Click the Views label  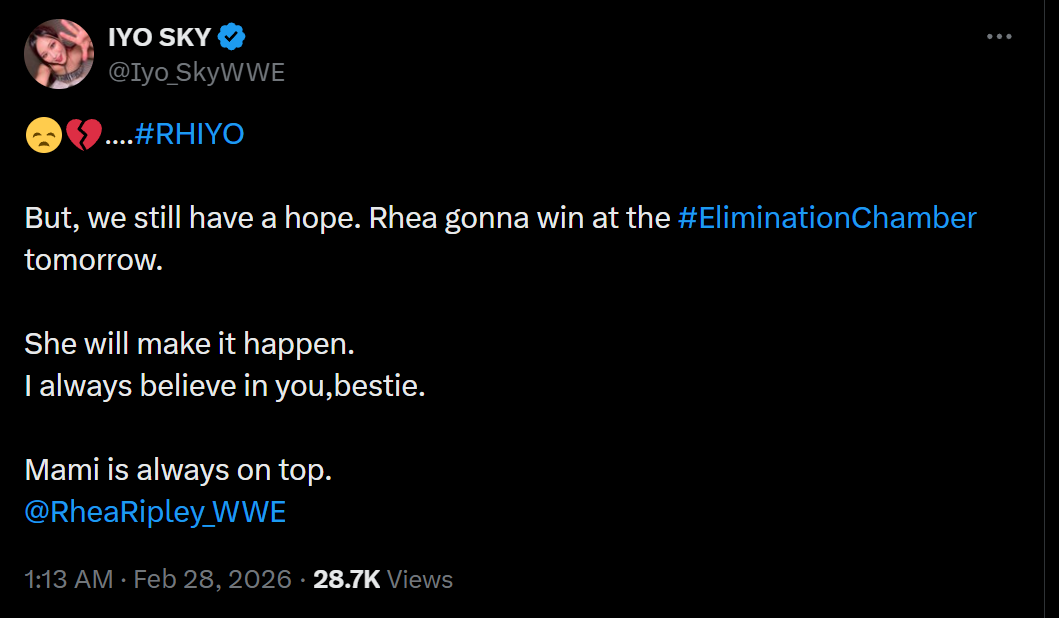419,579
